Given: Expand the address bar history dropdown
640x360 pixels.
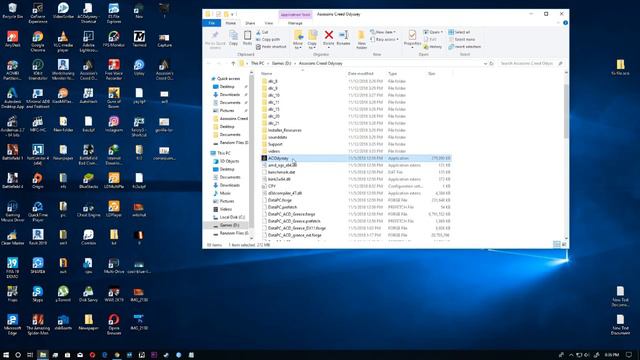Looking at the screenshot, I should (x=485, y=64).
